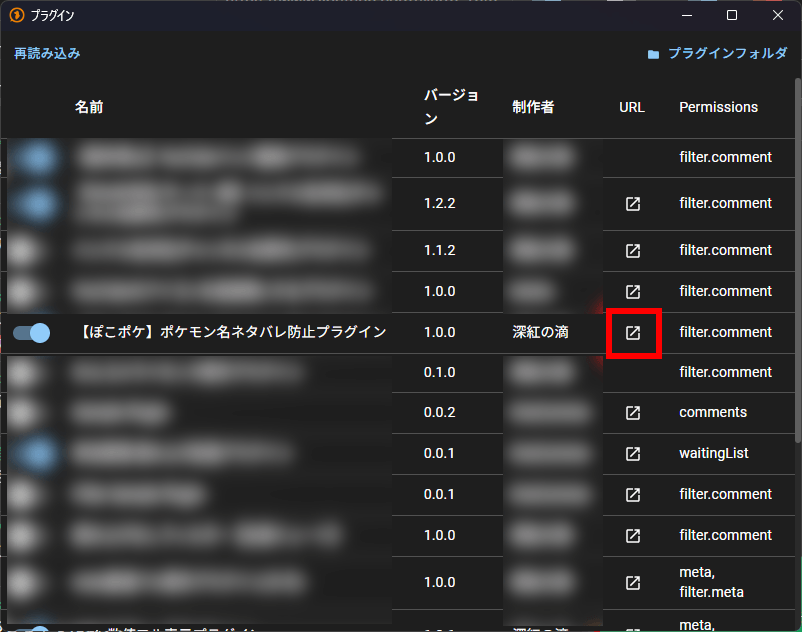Viewport: 802px width, 632px height.
Task: Click the バージョン column header
Action: 450,107
